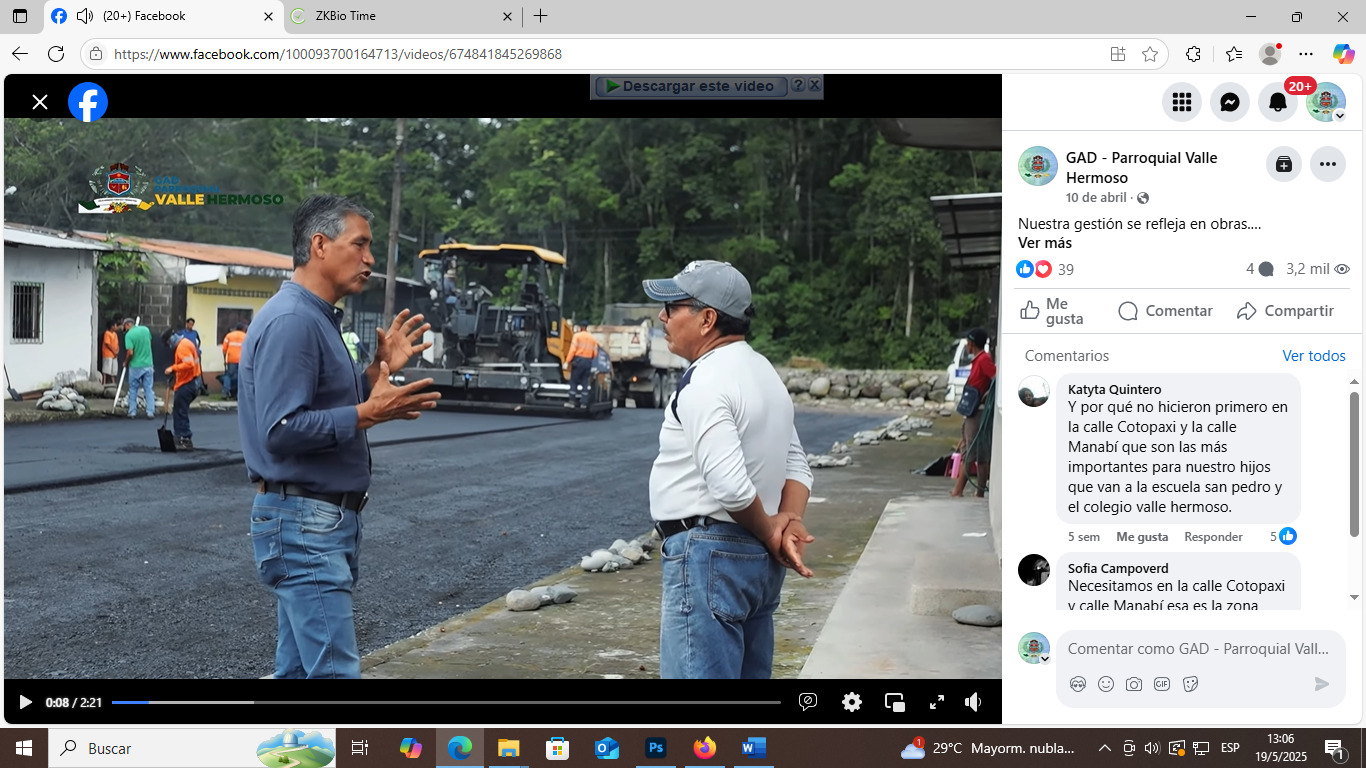The width and height of the screenshot is (1366, 768).
Task: Open Facebook Messenger icon
Action: point(1230,102)
